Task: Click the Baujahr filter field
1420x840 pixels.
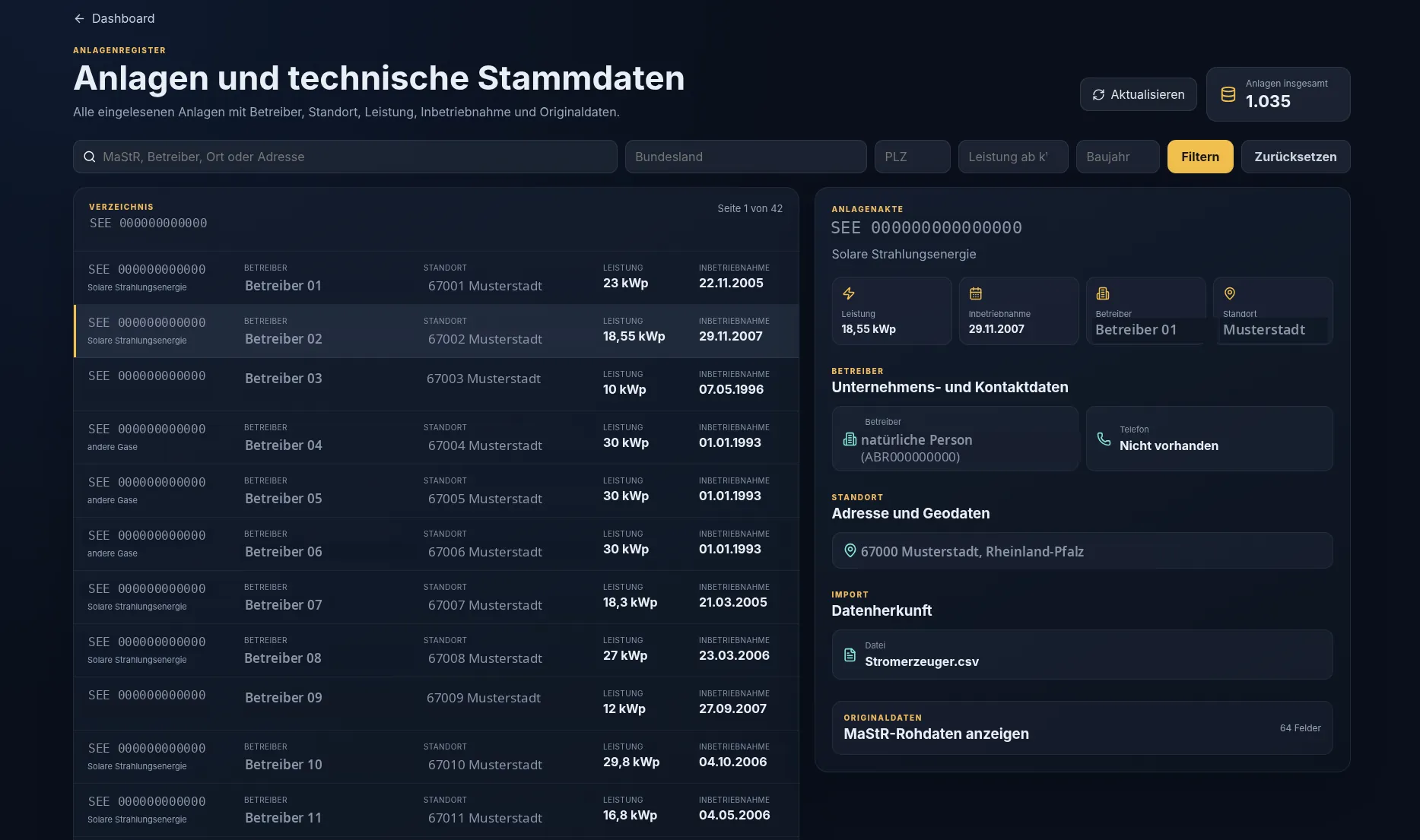Action: pos(1118,157)
